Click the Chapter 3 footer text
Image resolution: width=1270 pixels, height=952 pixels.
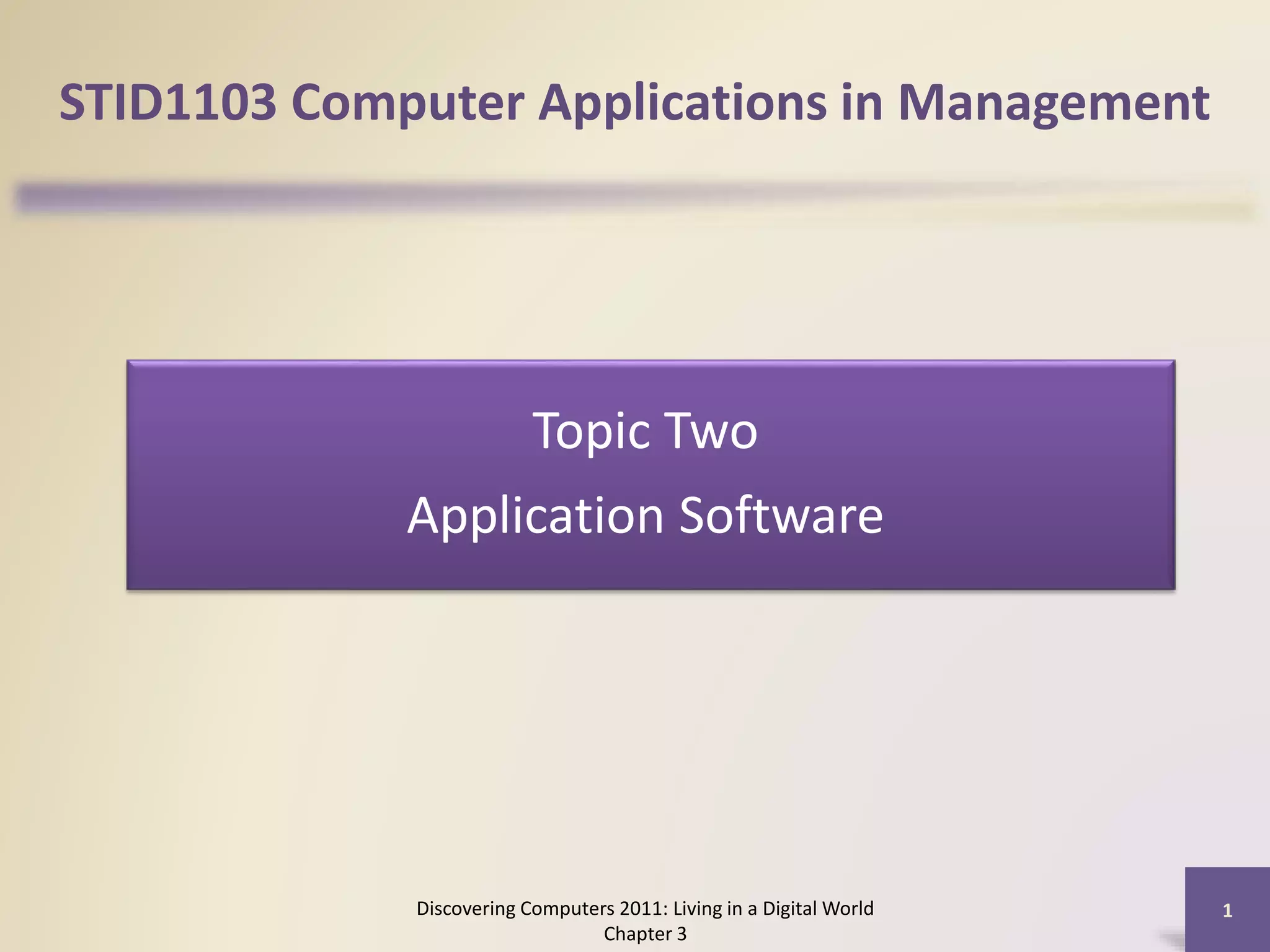pos(645,934)
